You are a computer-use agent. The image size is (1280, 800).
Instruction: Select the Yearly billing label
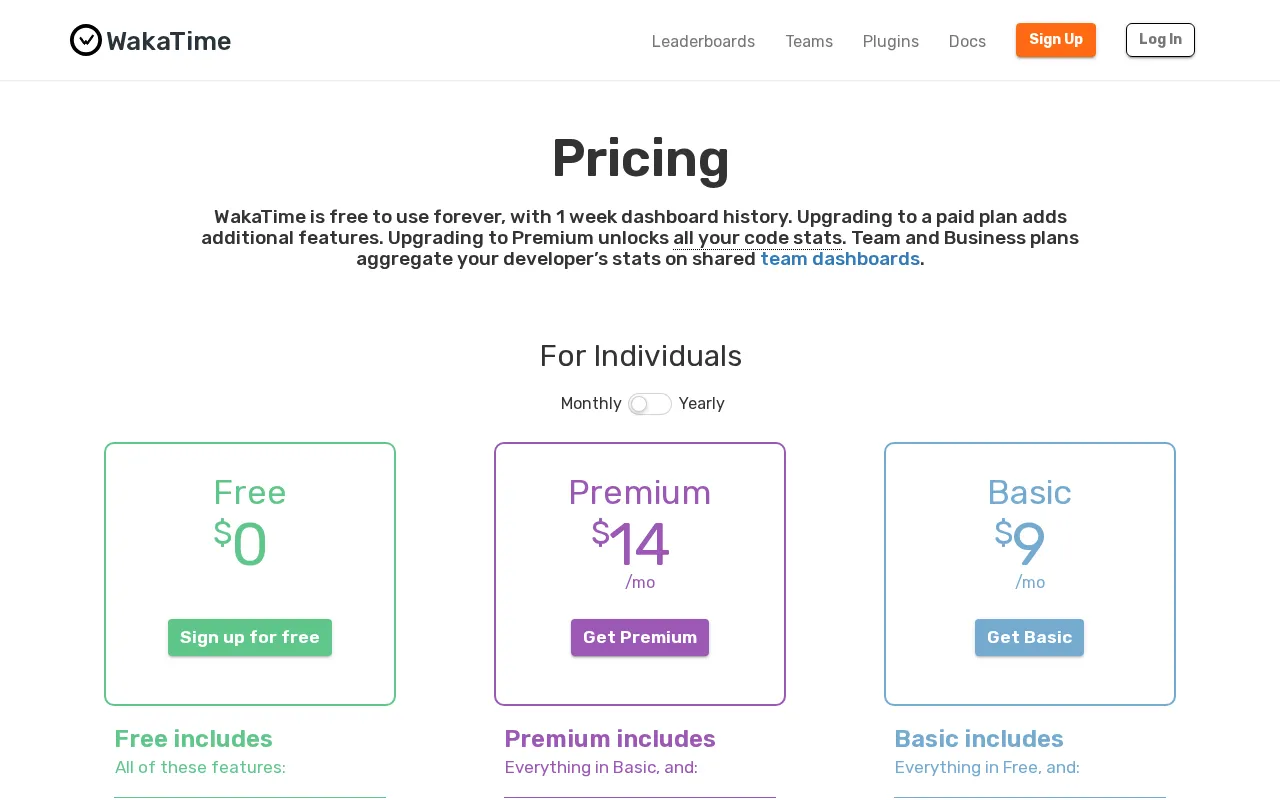click(x=702, y=404)
